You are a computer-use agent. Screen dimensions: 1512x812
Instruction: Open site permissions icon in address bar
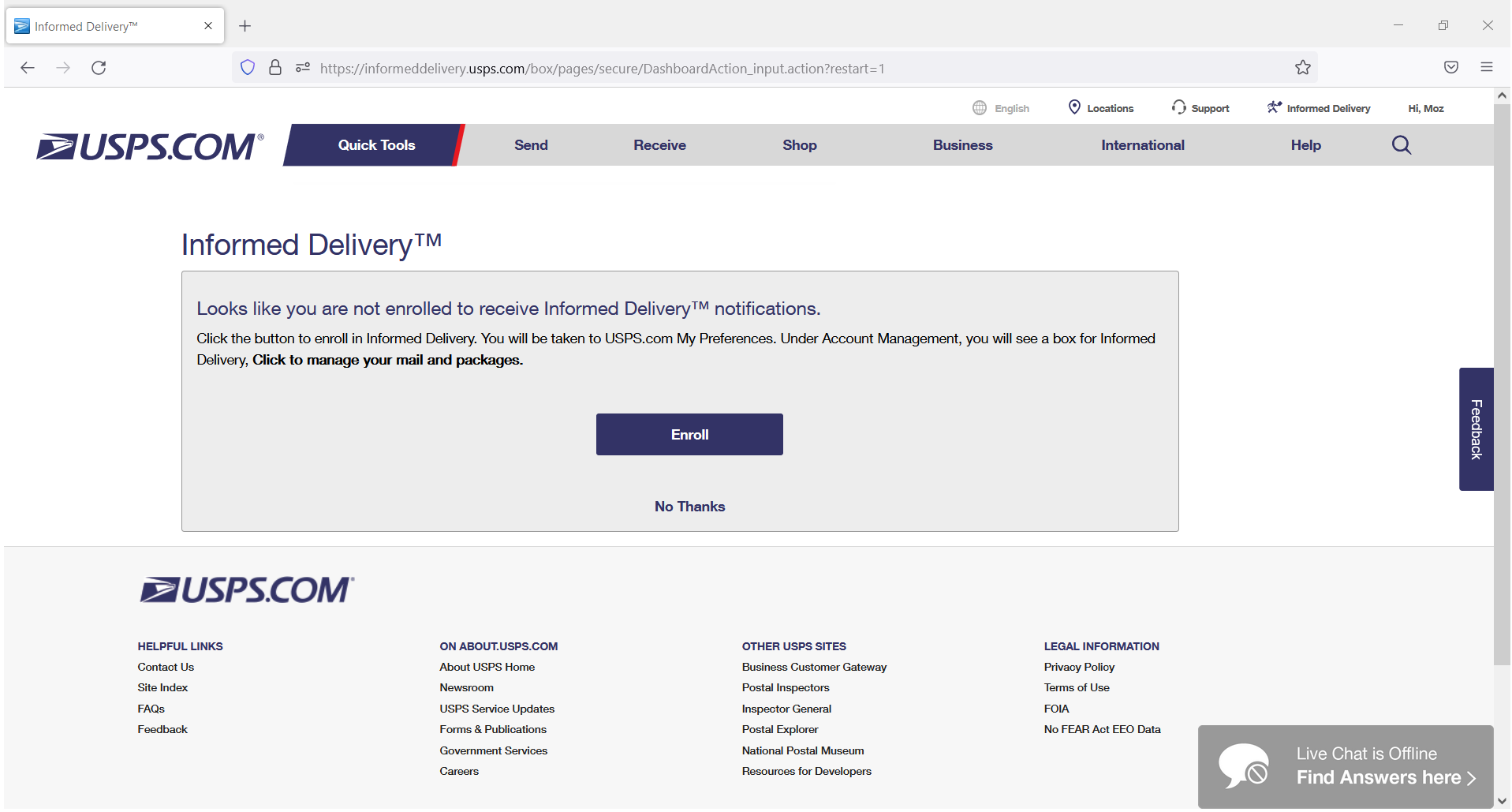[x=303, y=68]
